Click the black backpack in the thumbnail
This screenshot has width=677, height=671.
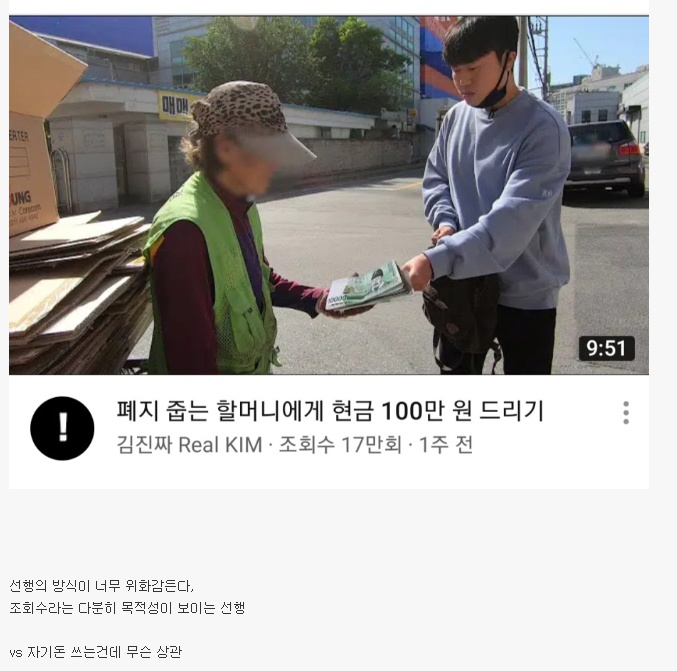tap(461, 320)
